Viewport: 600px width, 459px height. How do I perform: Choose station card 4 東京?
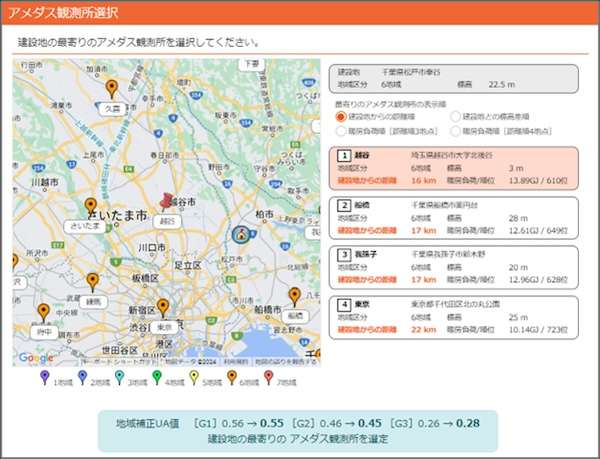pyautogui.click(x=453, y=317)
